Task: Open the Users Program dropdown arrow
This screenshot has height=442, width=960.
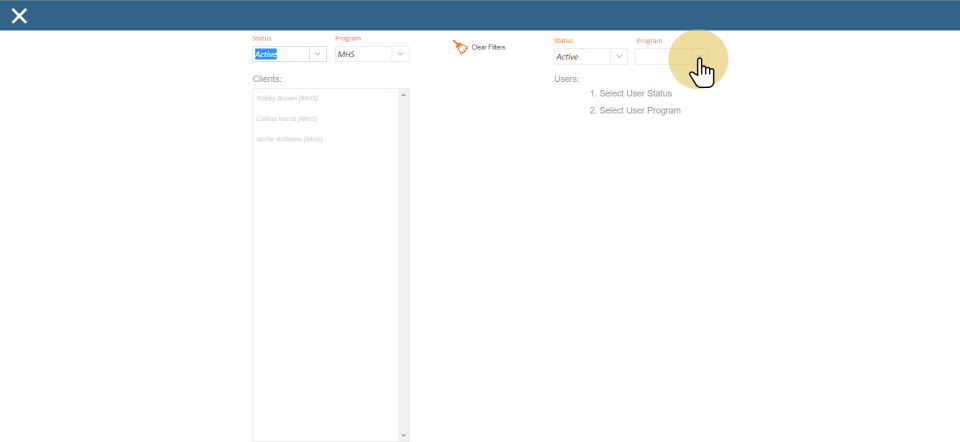Action: [700, 57]
